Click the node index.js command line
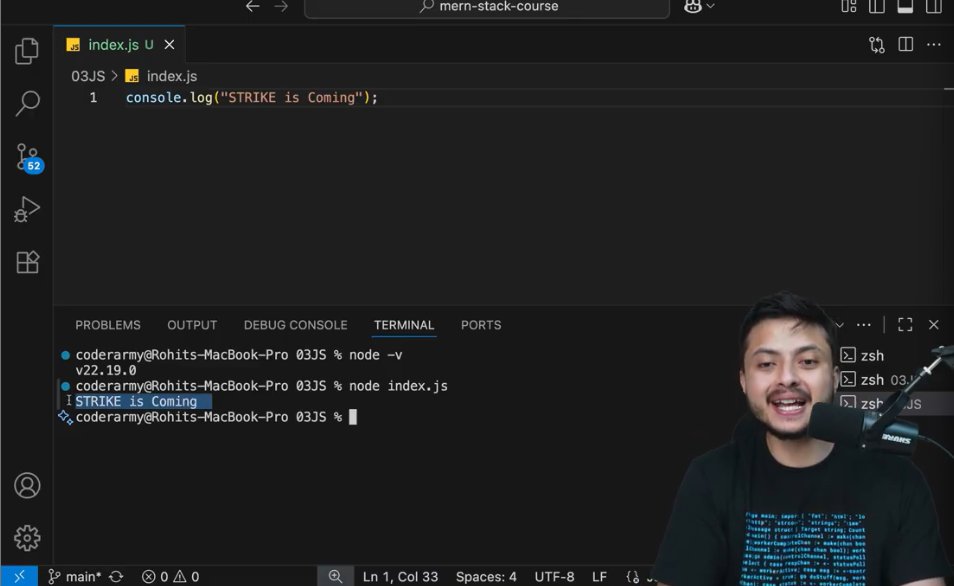This screenshot has width=954, height=586. click(x=262, y=386)
